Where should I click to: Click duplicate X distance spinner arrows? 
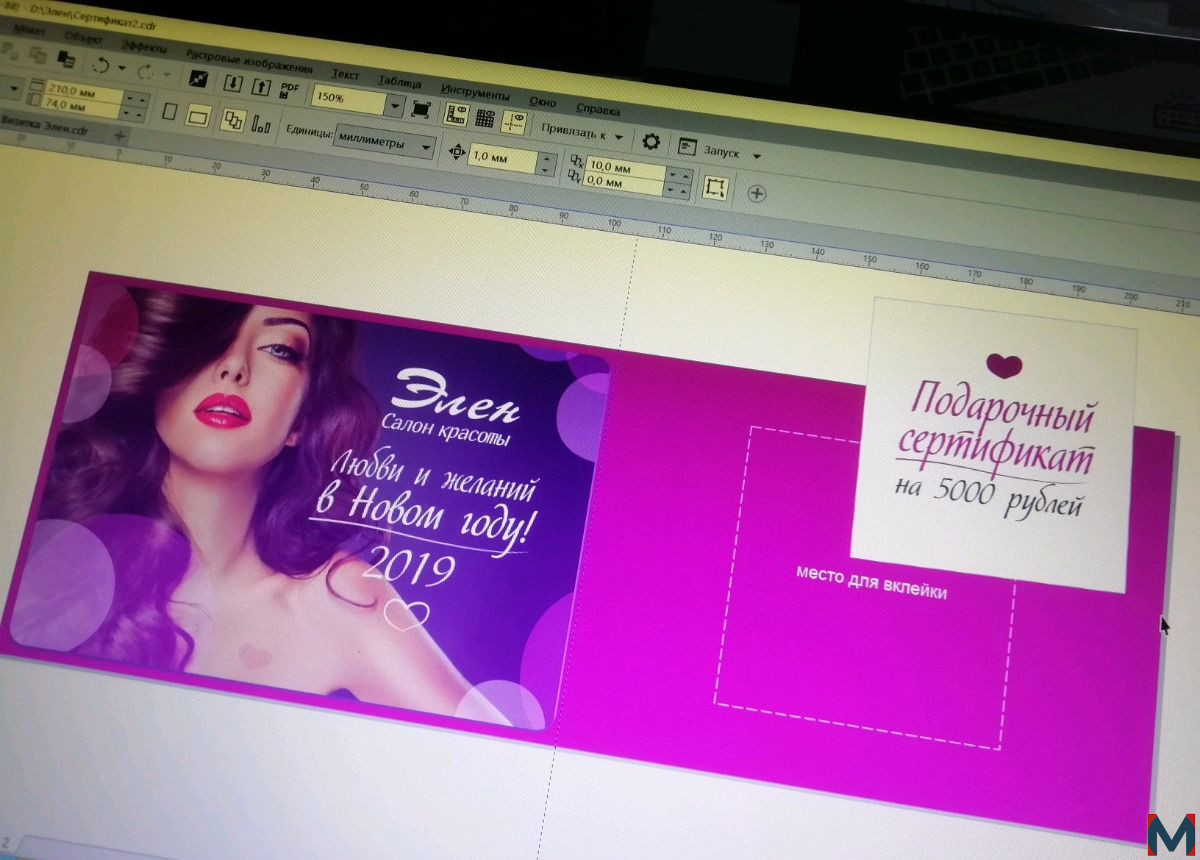point(679,175)
